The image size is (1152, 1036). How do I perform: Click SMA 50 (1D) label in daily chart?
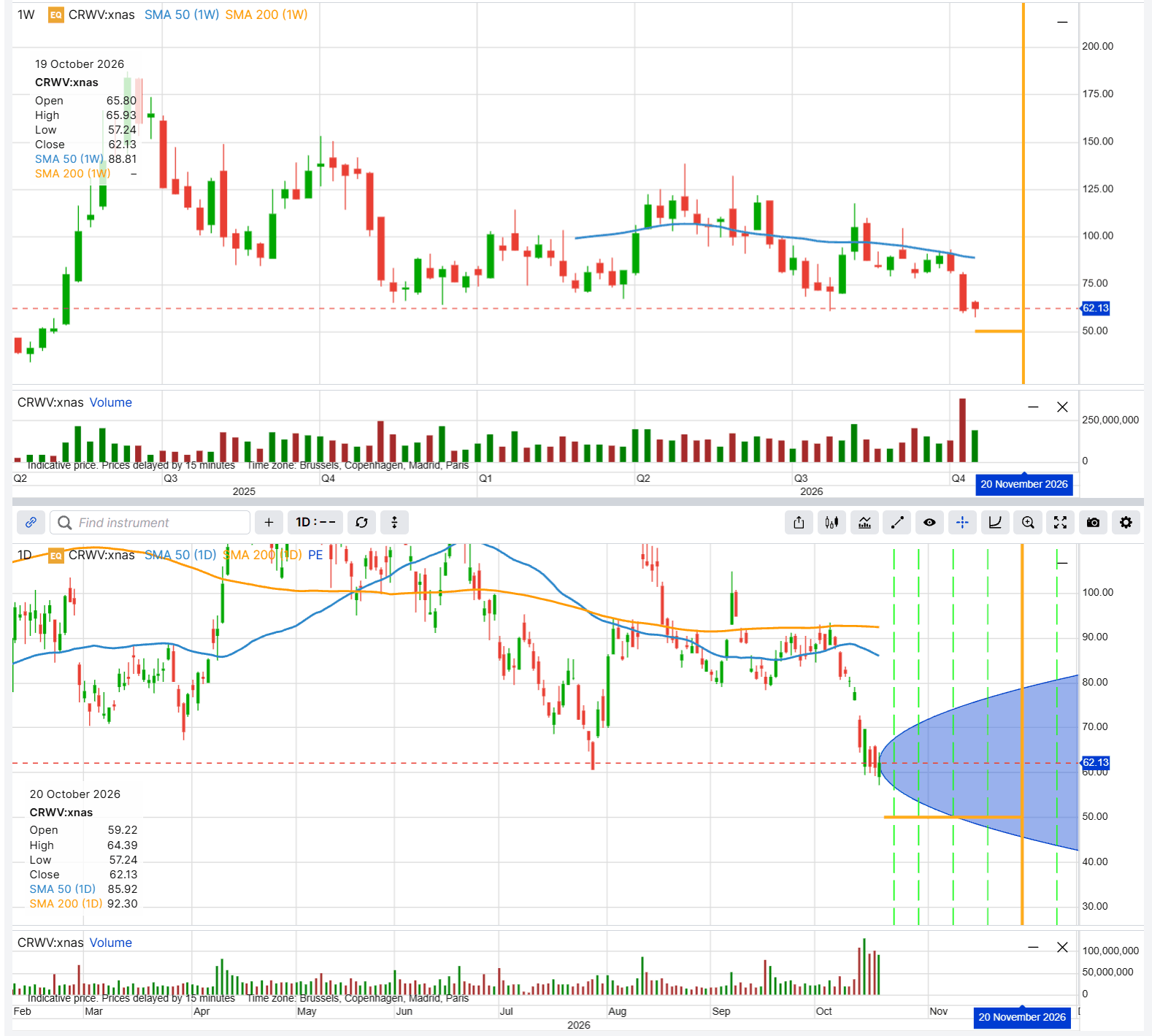pyautogui.click(x=180, y=555)
